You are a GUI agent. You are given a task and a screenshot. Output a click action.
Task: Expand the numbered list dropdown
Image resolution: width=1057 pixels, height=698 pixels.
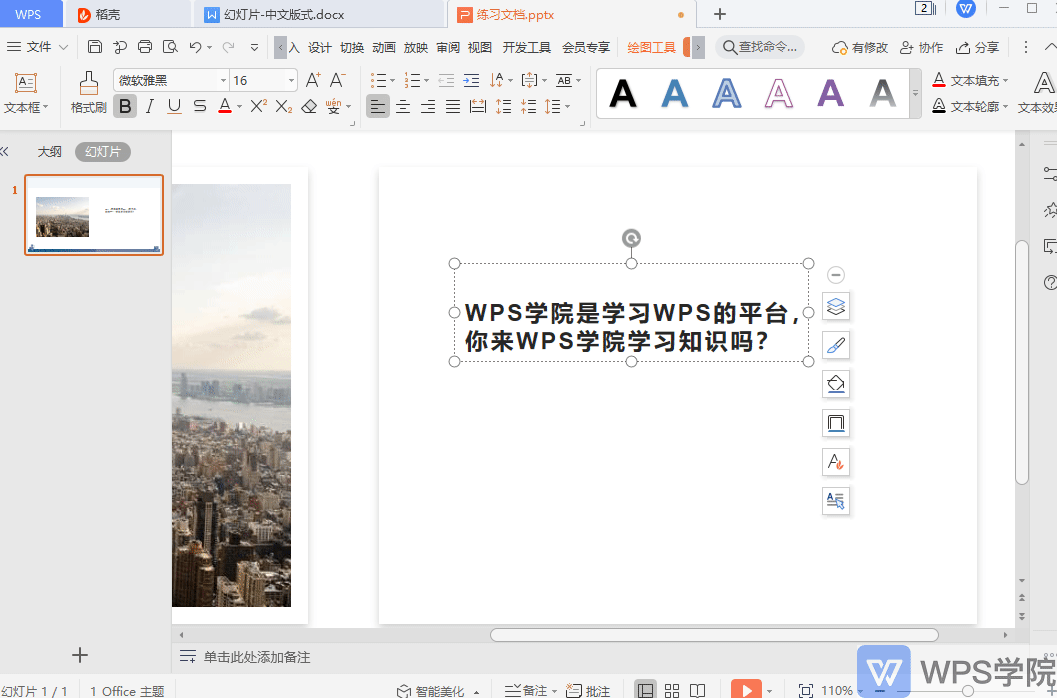(426, 81)
